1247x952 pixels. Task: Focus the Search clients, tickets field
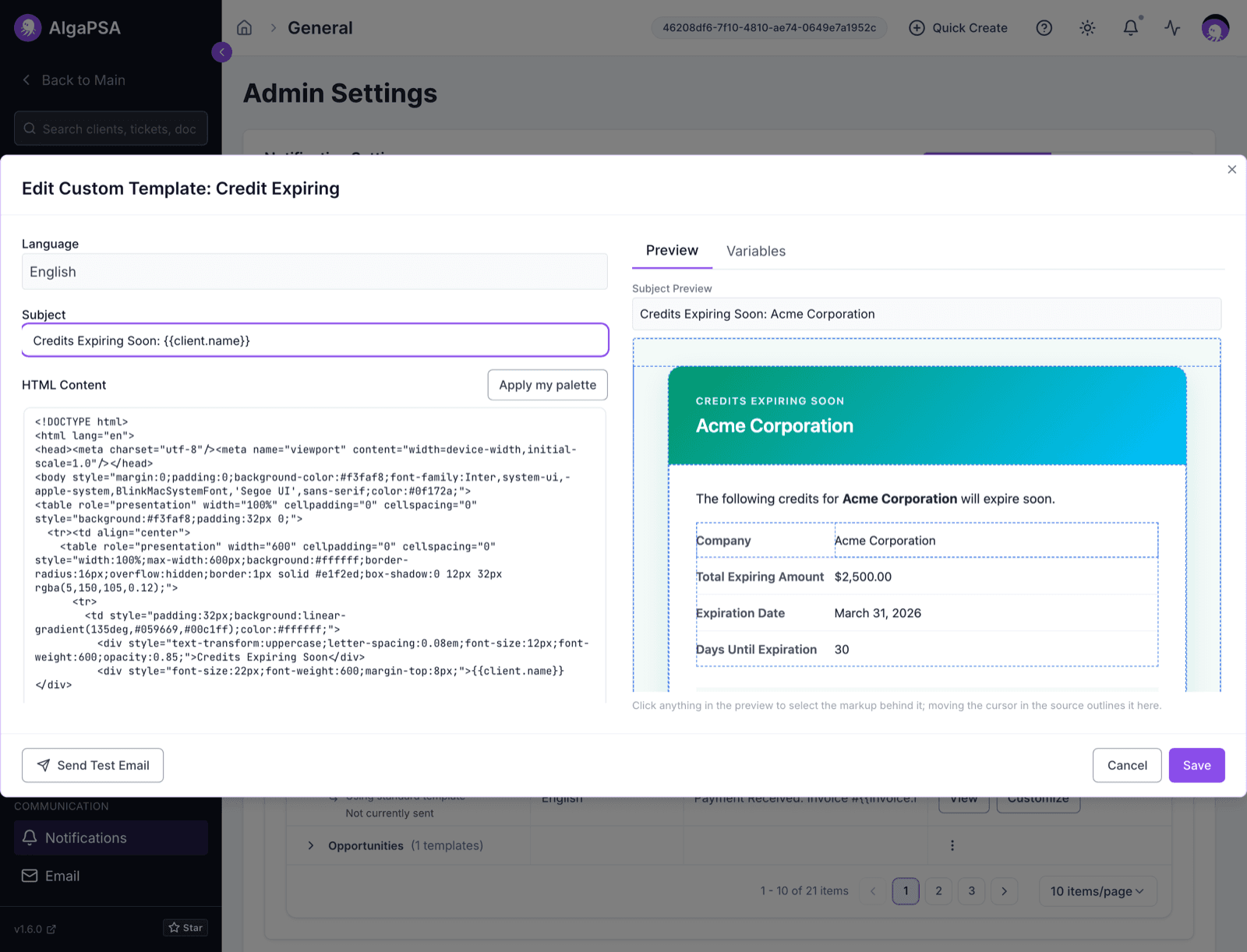click(111, 129)
